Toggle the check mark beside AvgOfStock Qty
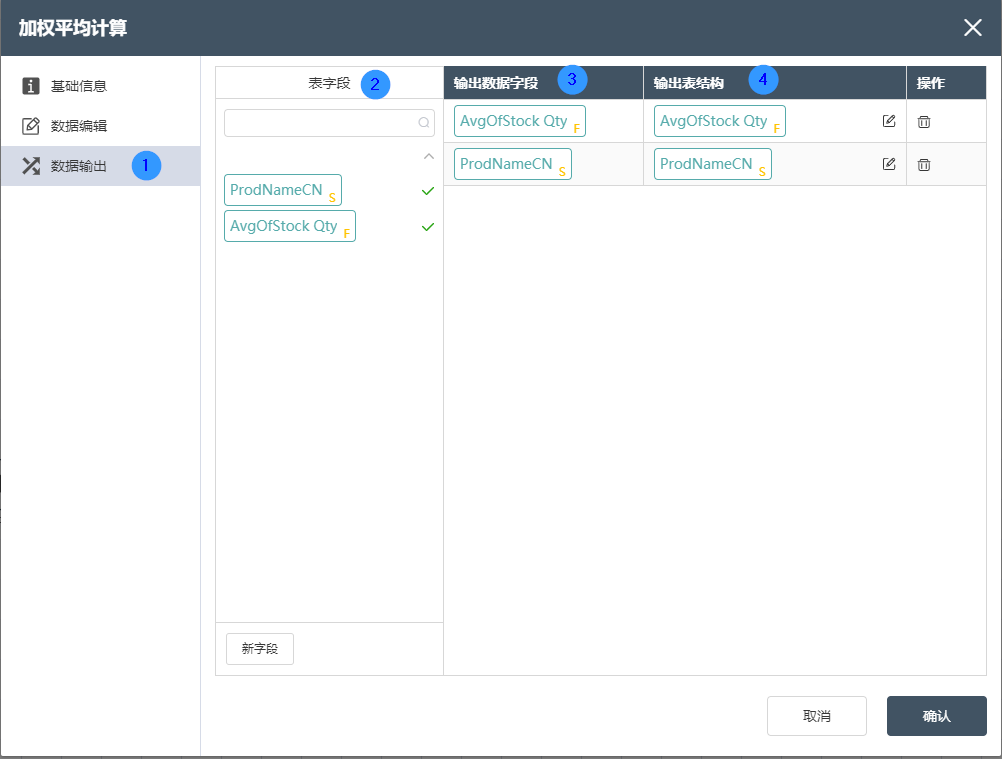 click(428, 227)
